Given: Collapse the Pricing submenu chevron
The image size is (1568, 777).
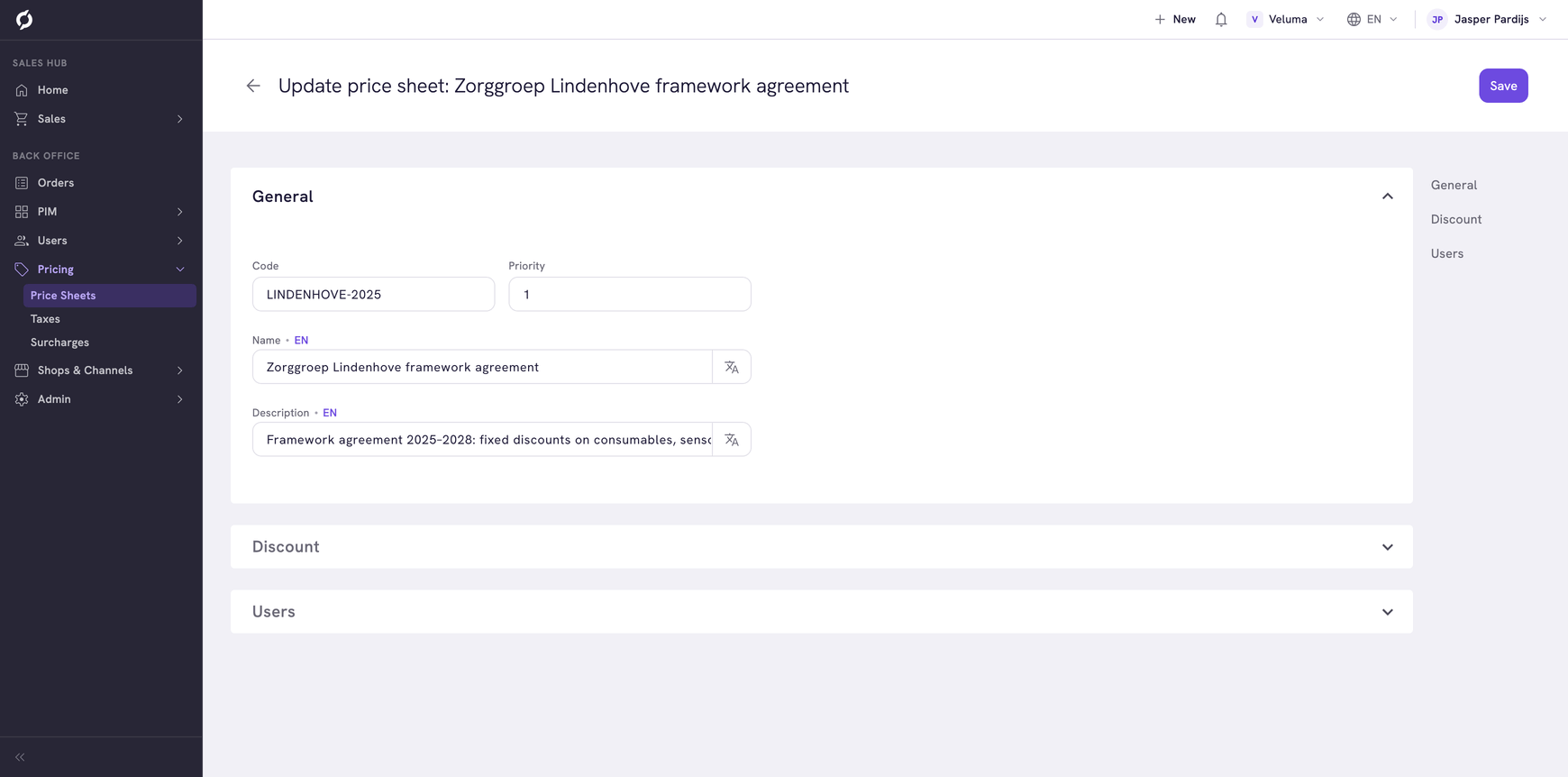Looking at the screenshot, I should 180,270.
